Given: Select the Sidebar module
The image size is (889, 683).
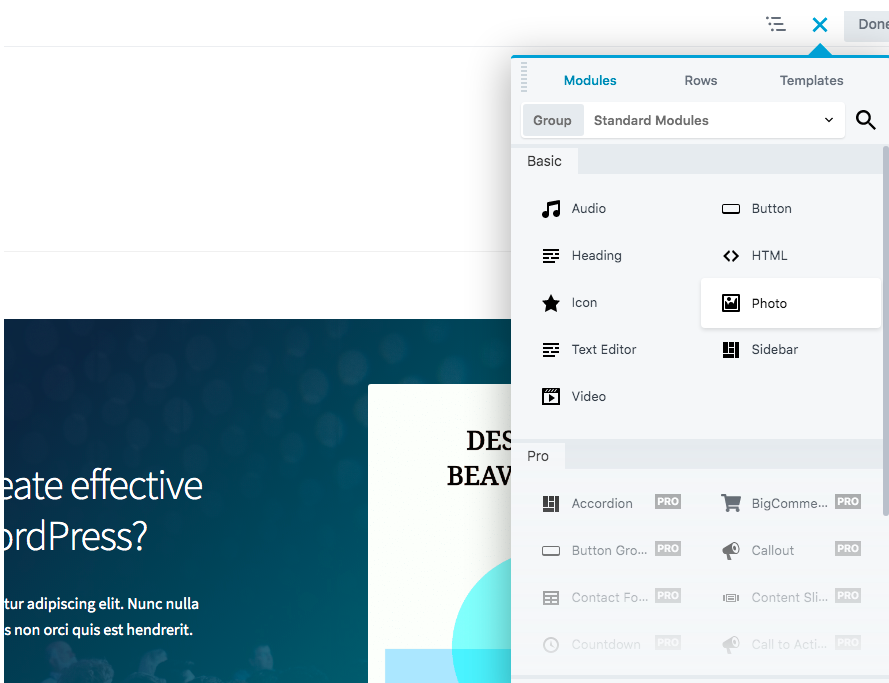Looking at the screenshot, I should point(774,350).
